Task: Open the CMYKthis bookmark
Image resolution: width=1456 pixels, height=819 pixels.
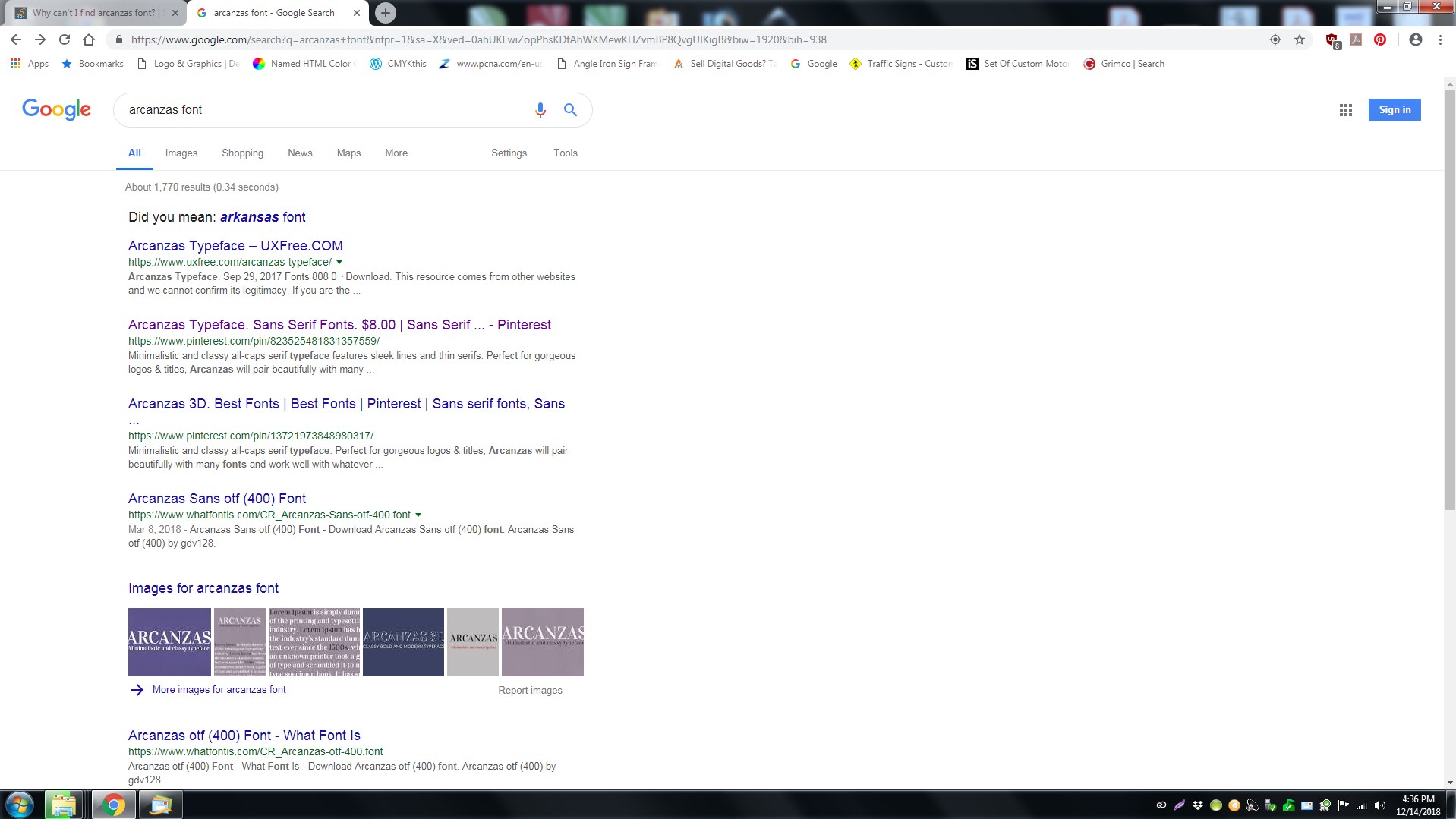Action: point(398,64)
